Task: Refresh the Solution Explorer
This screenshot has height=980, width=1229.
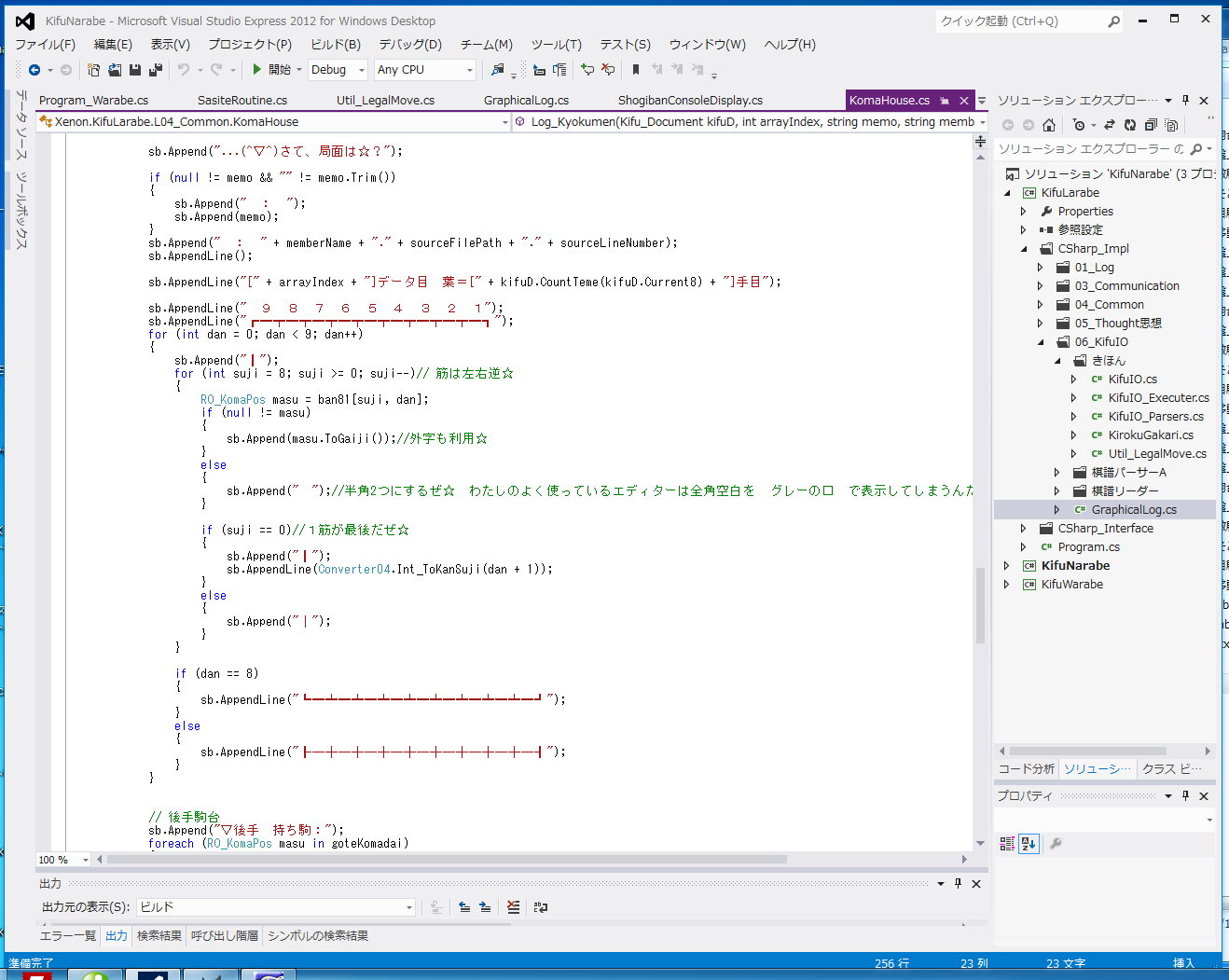Action: [1130, 125]
